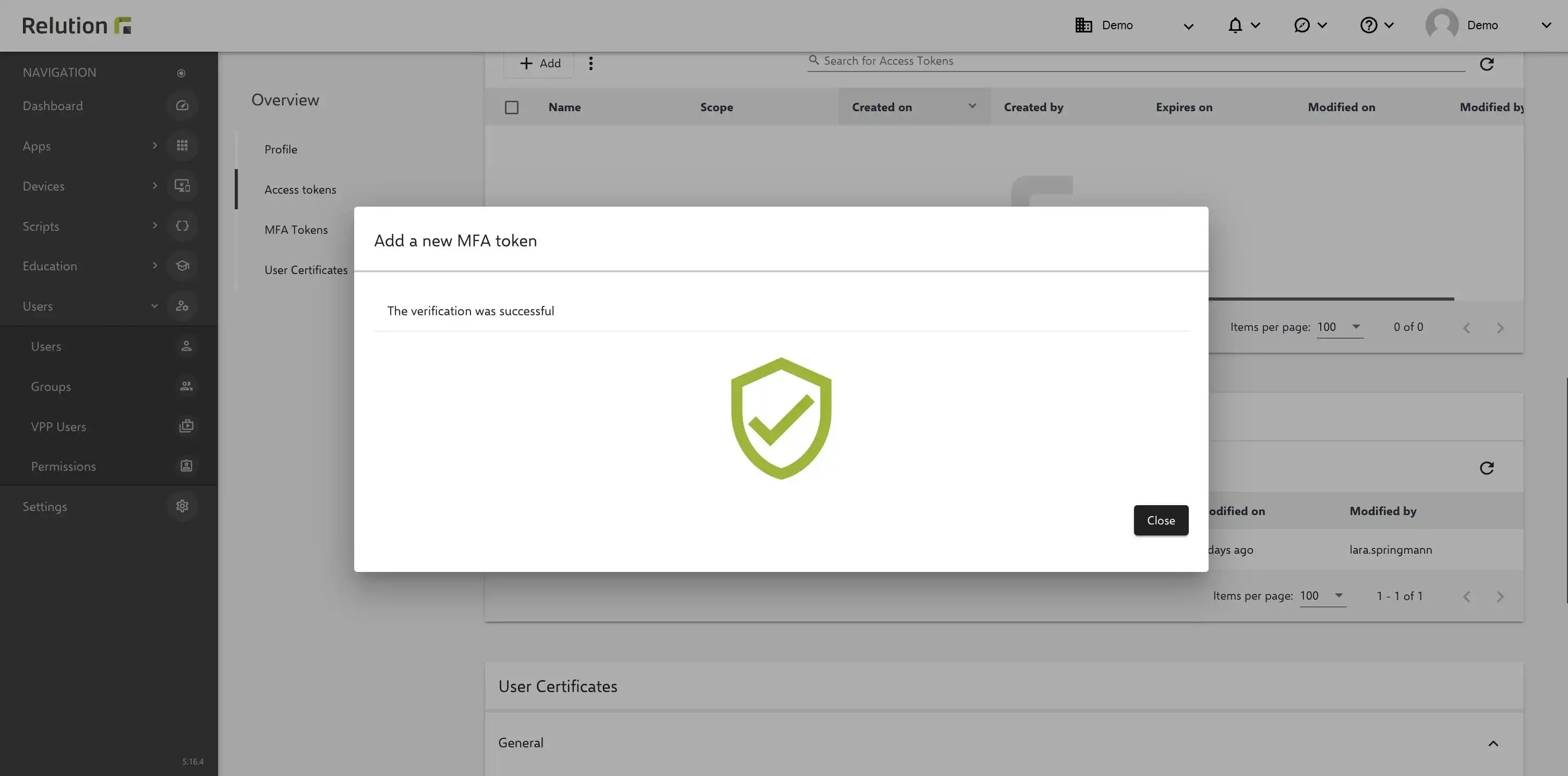
Task: Go to next page of MFA tokens
Action: [1500, 596]
